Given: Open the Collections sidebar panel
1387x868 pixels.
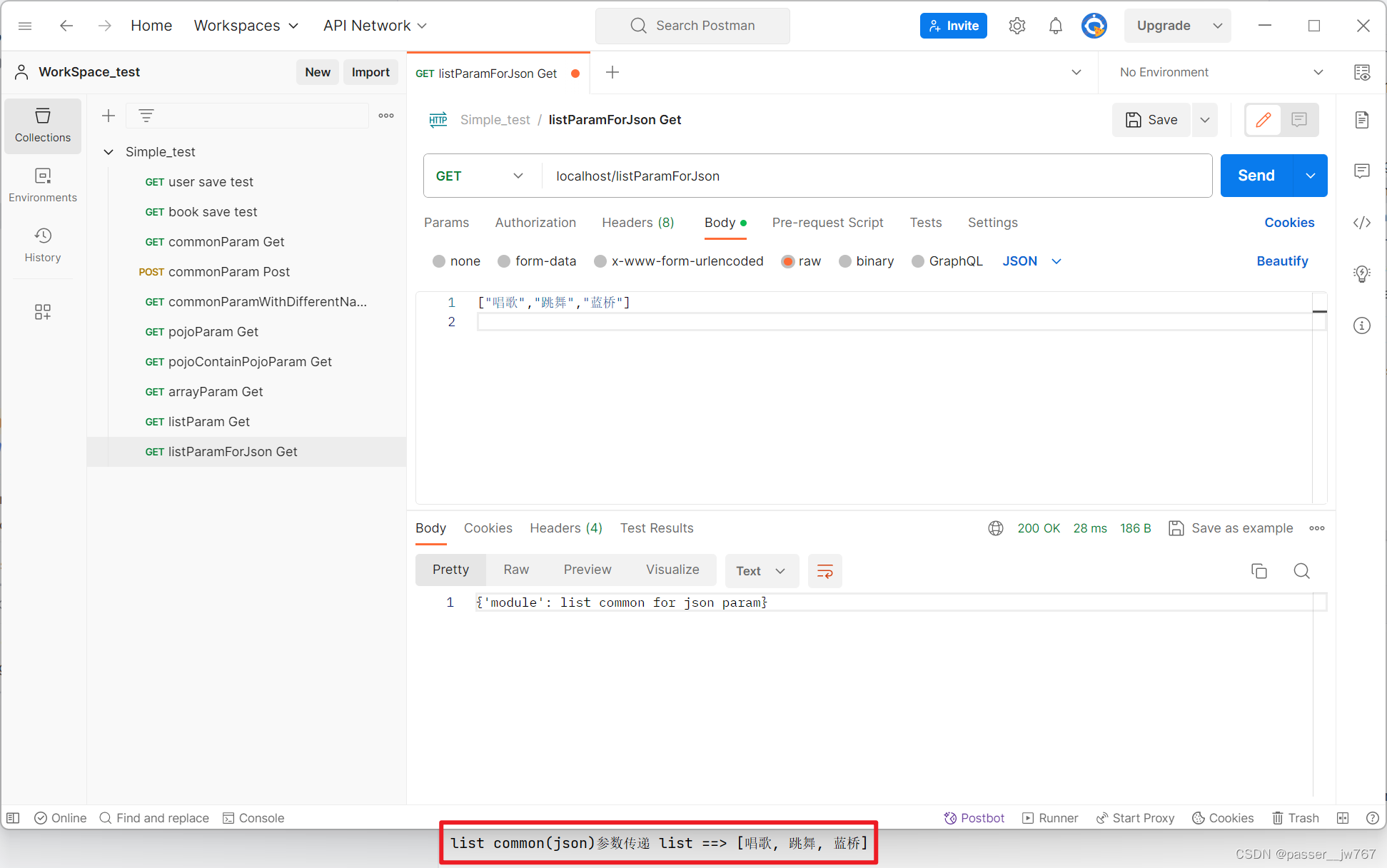Looking at the screenshot, I should pos(43,125).
